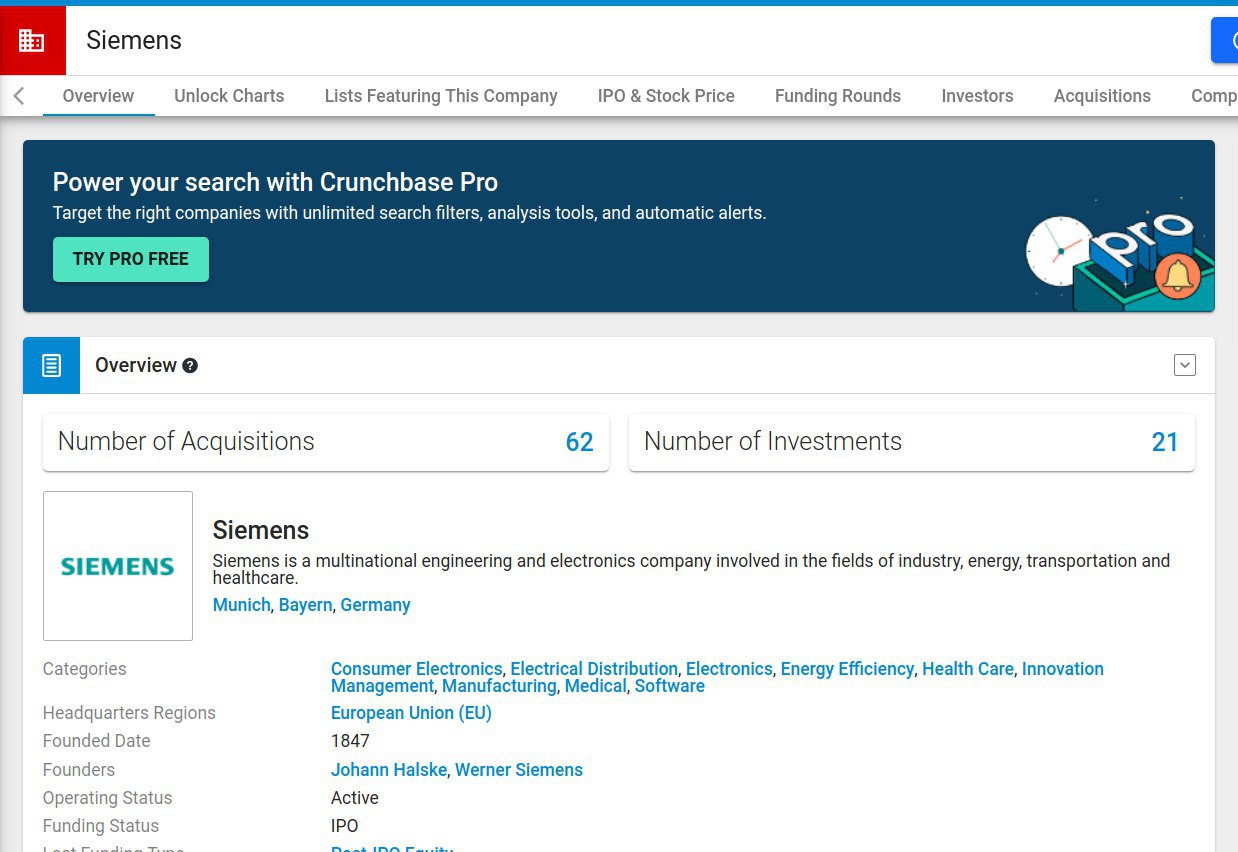Open the Unlock Charts tab
The height and width of the screenshot is (852, 1238).
[229, 96]
